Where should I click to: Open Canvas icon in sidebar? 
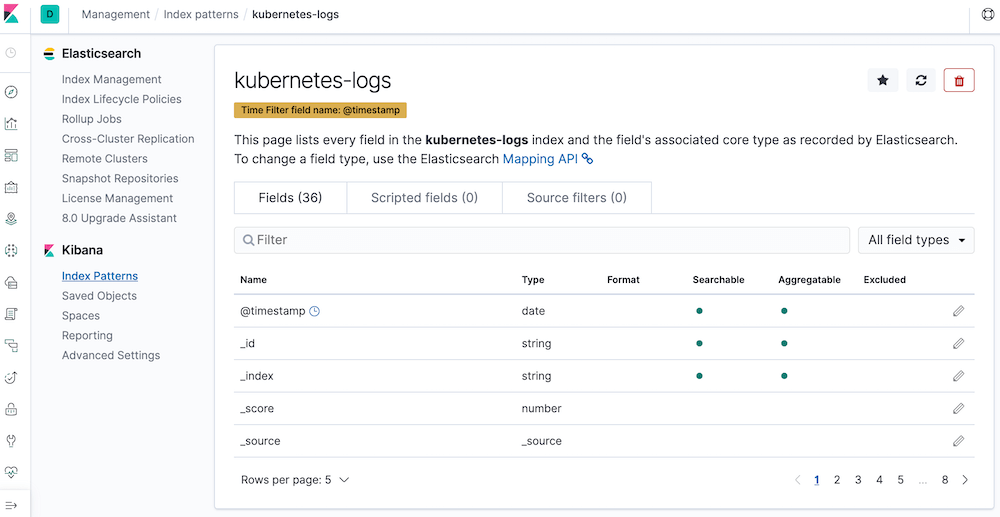tap(11, 187)
